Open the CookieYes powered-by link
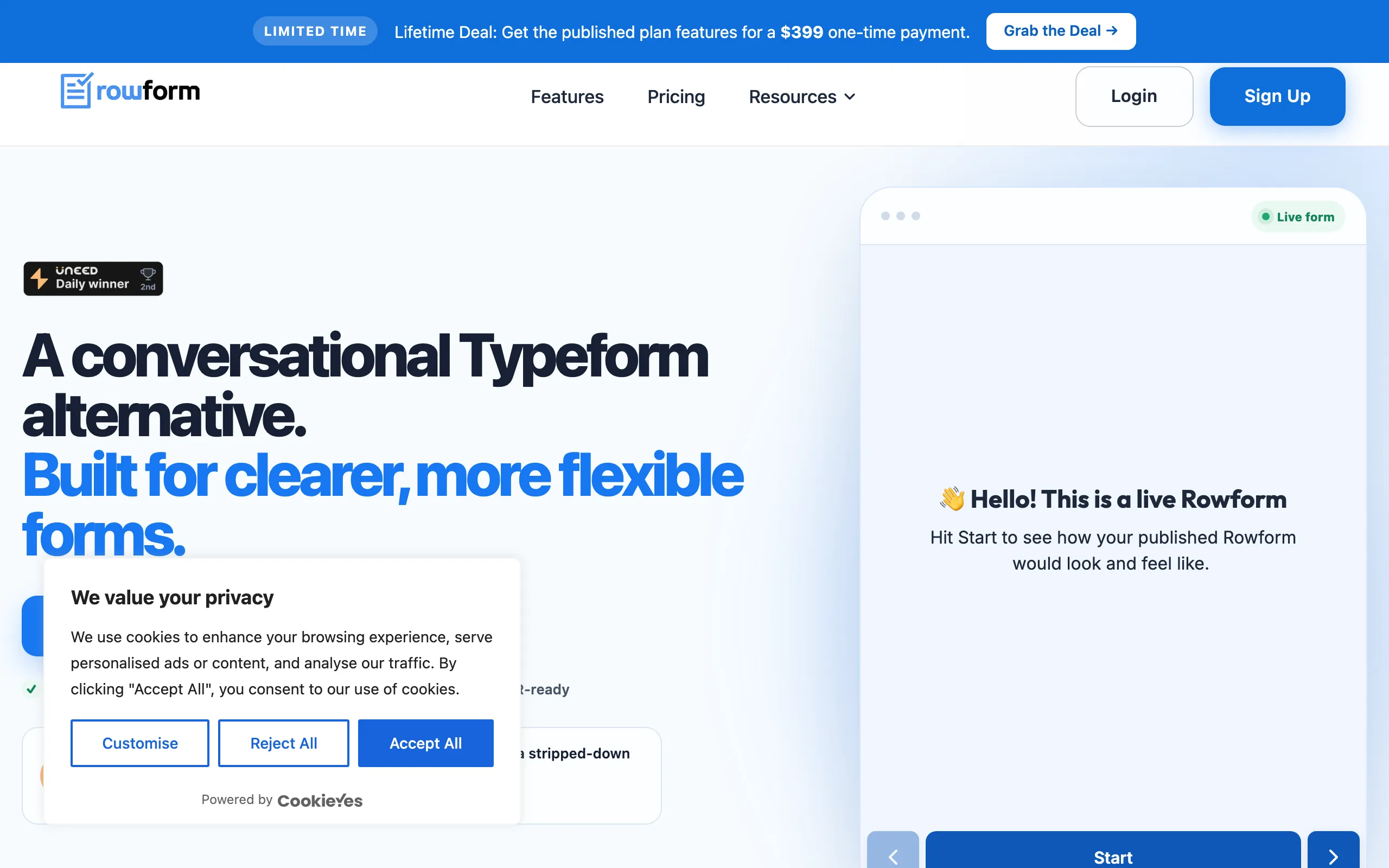 pos(320,800)
